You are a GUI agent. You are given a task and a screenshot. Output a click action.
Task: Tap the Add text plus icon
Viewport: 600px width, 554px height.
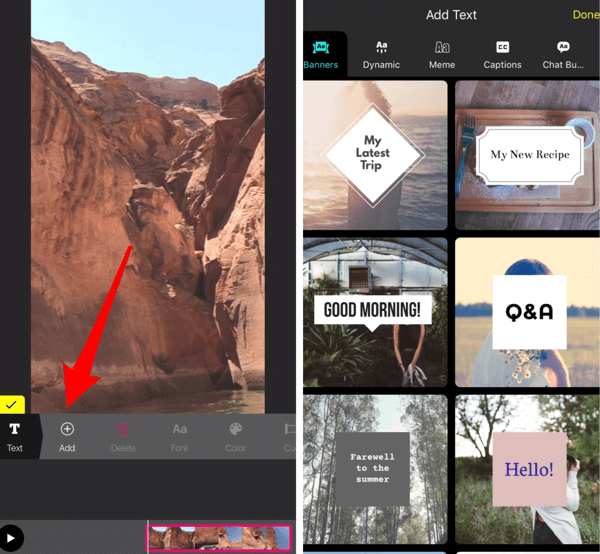pyautogui.click(x=67, y=429)
